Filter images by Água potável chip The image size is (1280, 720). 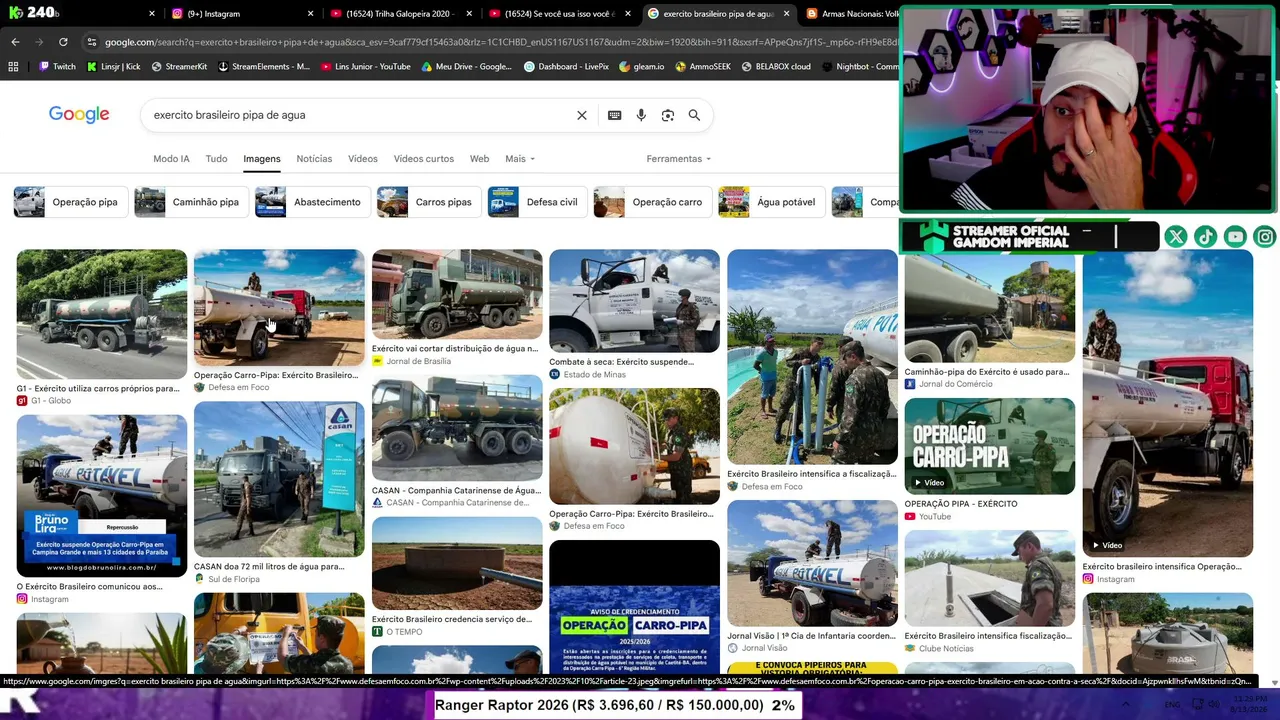coord(771,202)
